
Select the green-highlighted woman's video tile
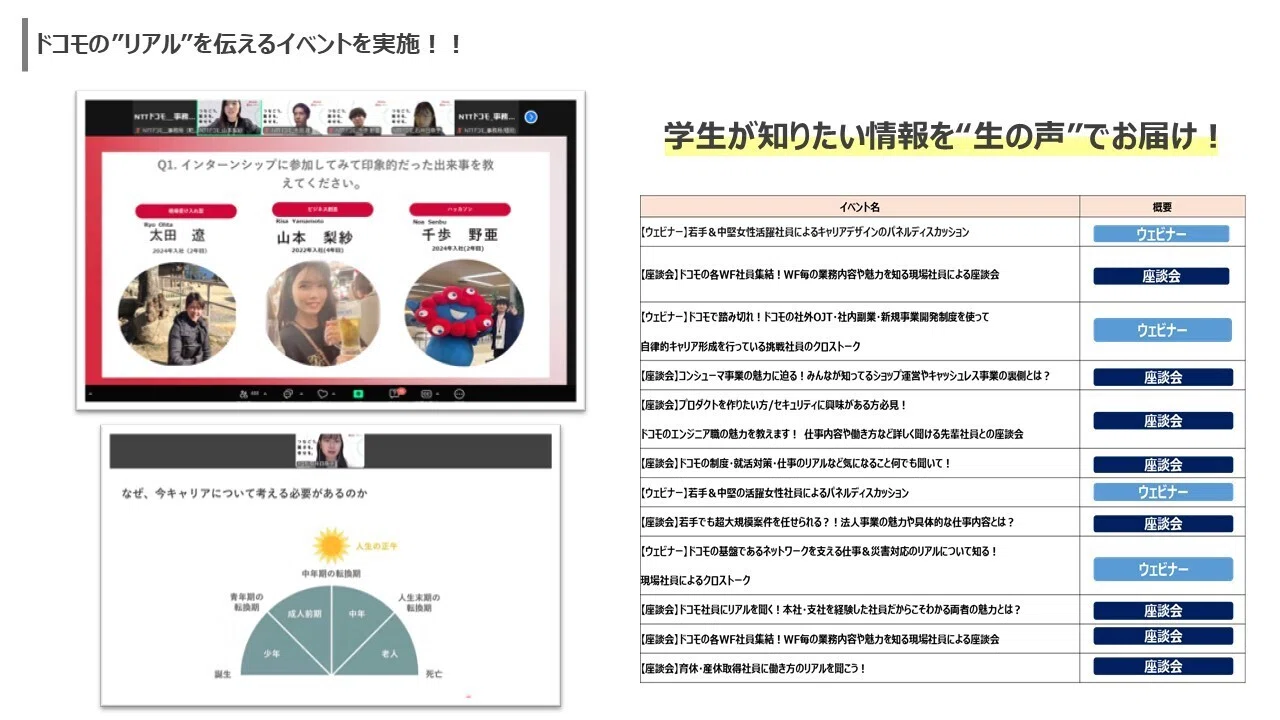click(229, 117)
